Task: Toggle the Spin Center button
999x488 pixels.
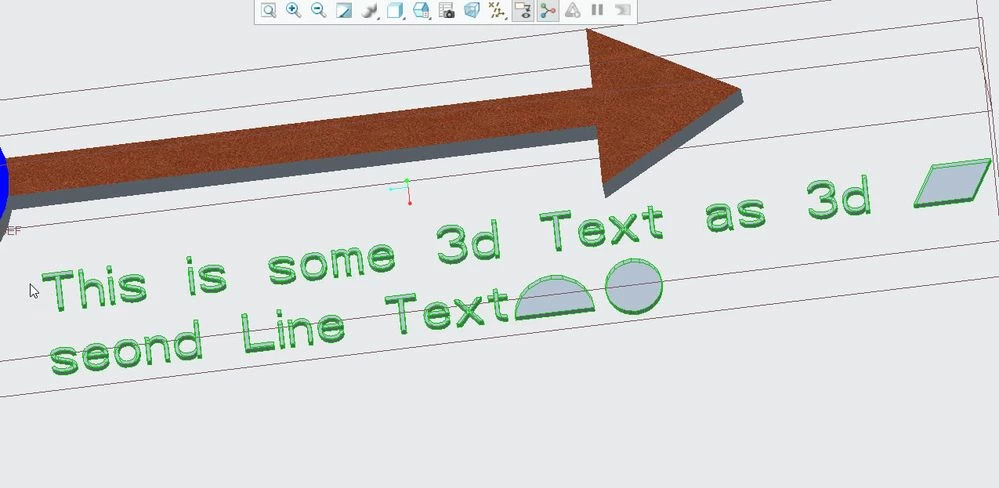Action: pos(547,10)
